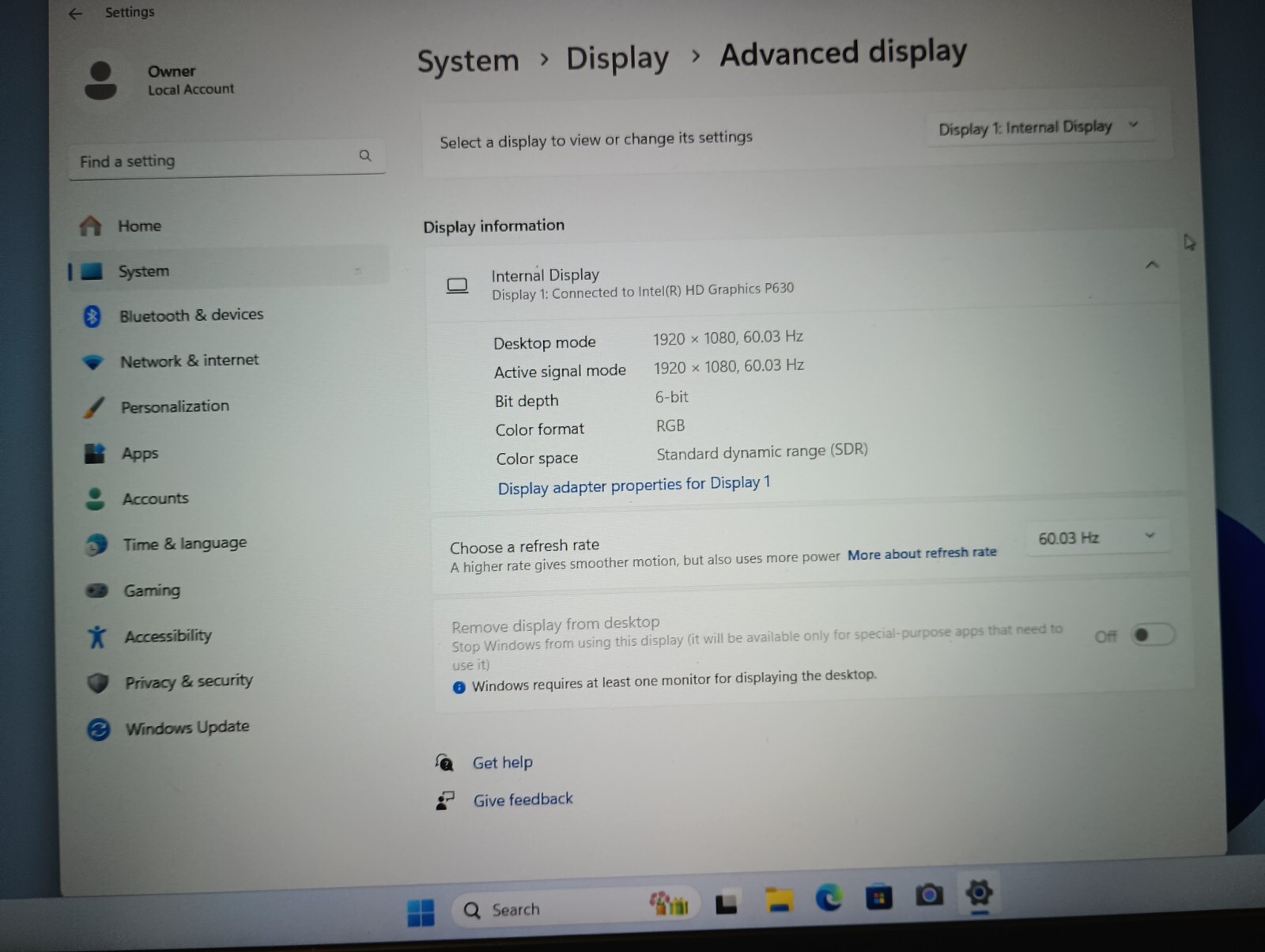Select Bluetooth & devices in sidebar

click(x=191, y=315)
